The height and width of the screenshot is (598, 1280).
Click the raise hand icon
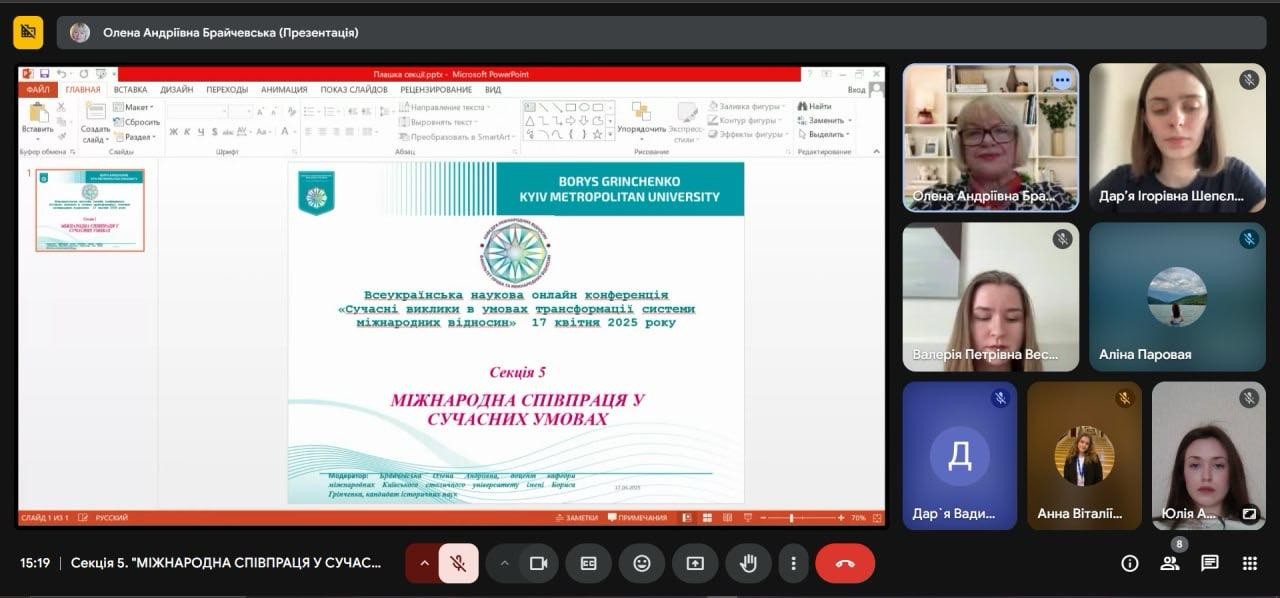coord(748,563)
